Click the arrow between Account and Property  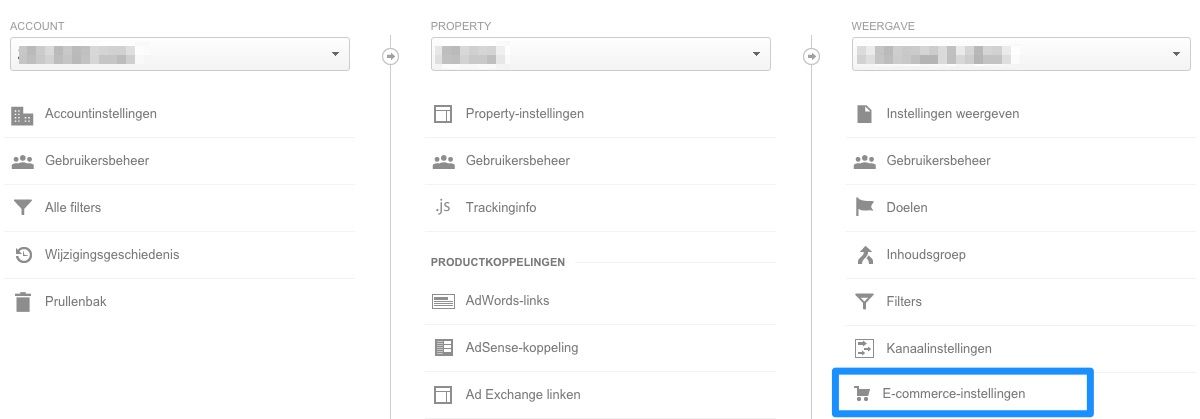tap(391, 57)
